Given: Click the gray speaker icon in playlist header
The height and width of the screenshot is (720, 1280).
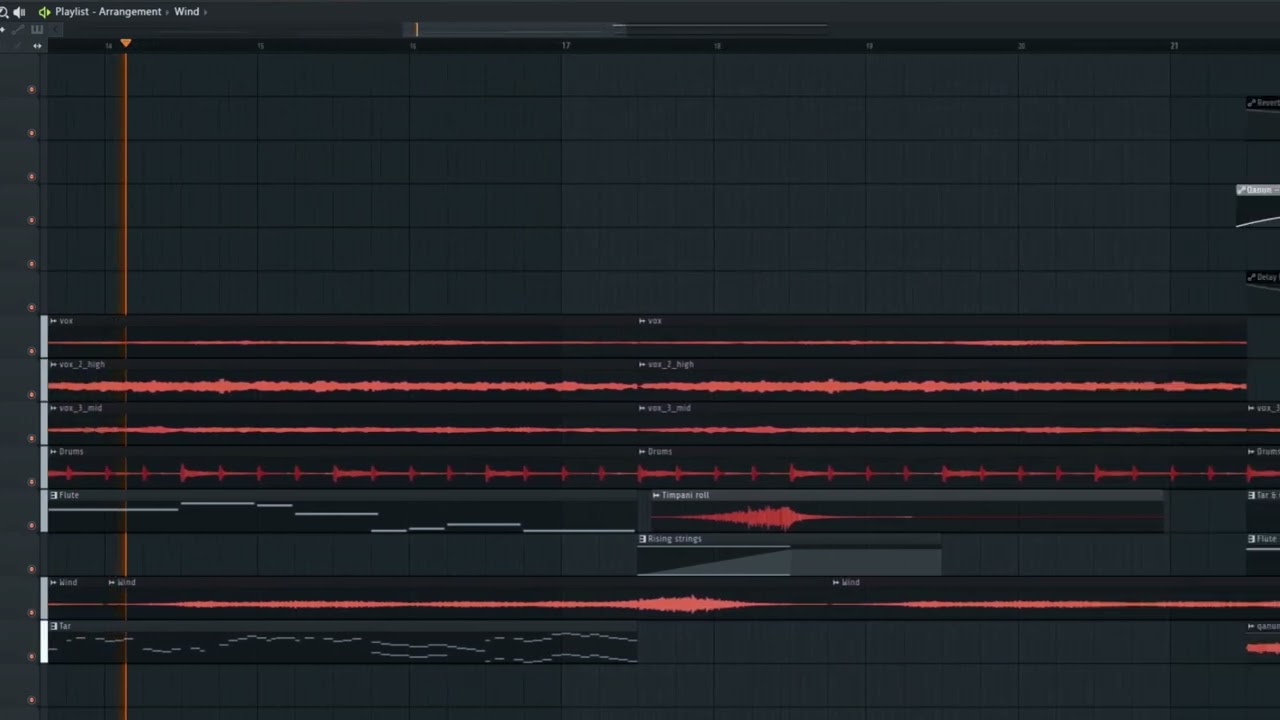Looking at the screenshot, I should [x=19, y=12].
